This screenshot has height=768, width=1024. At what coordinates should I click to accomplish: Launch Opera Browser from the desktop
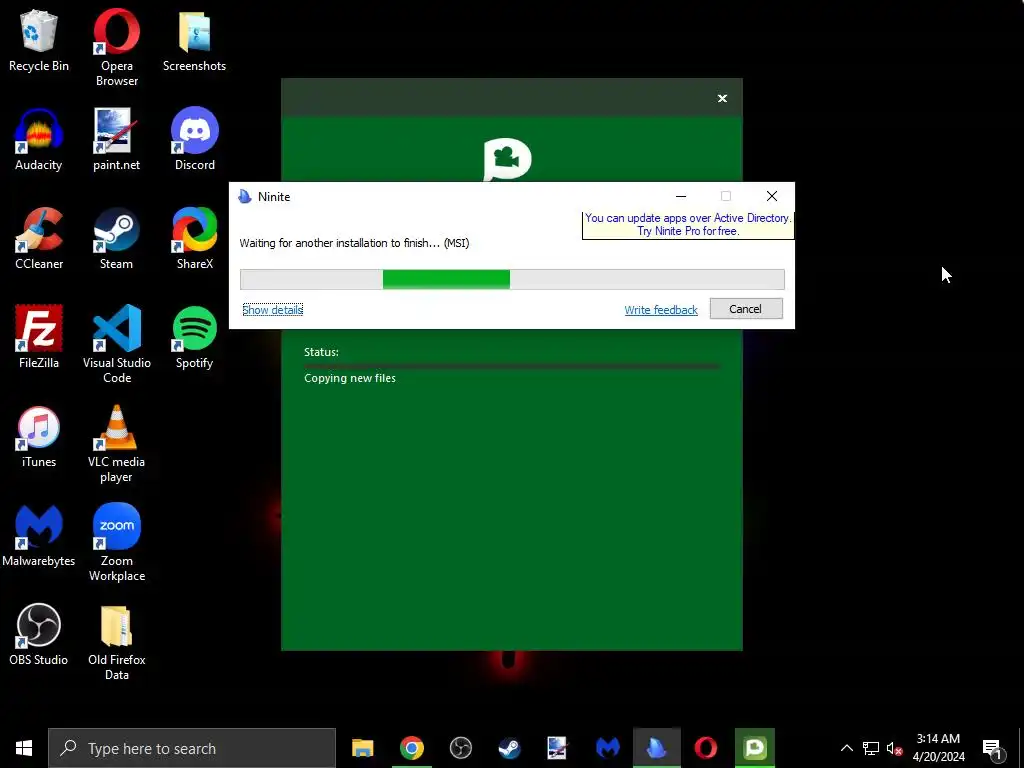click(116, 47)
